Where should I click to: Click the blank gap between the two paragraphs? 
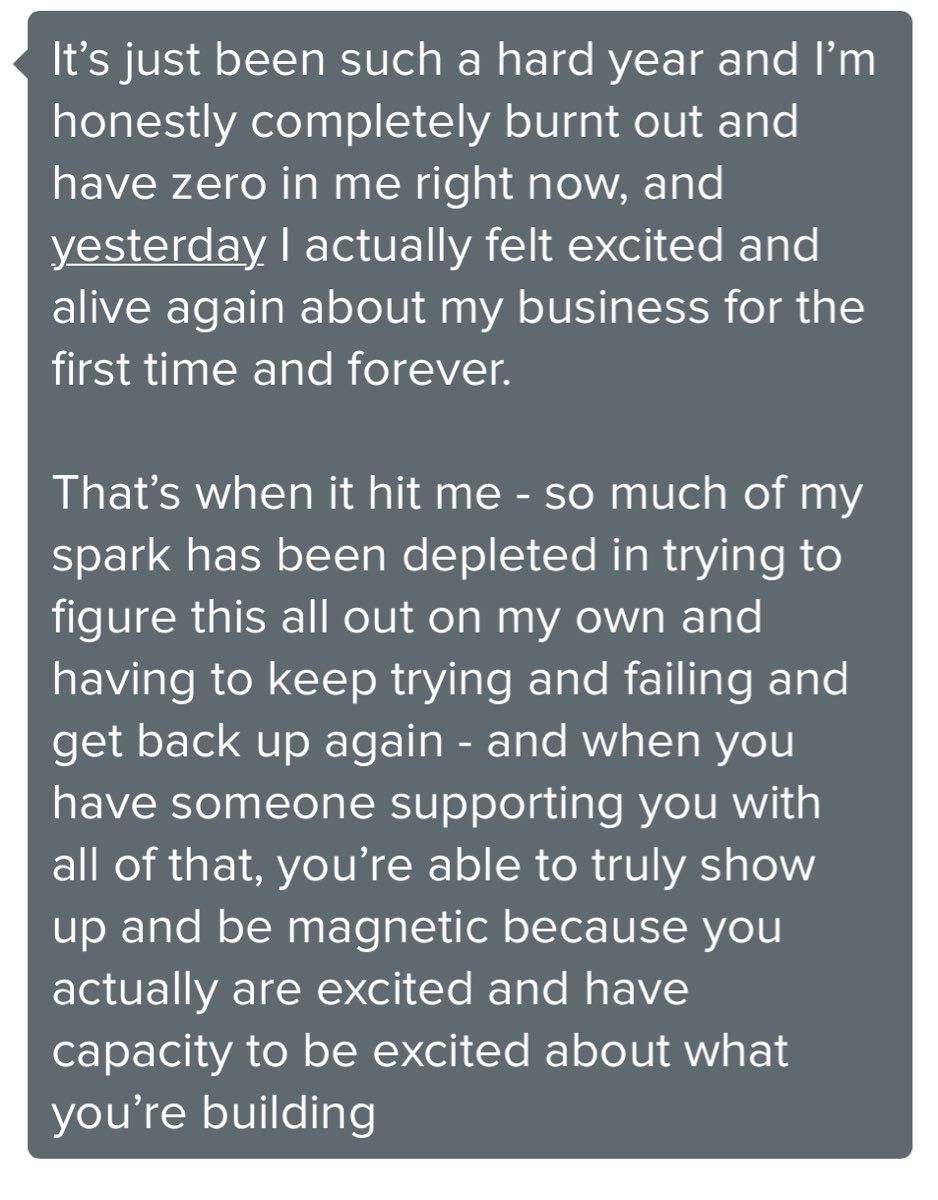469,432
